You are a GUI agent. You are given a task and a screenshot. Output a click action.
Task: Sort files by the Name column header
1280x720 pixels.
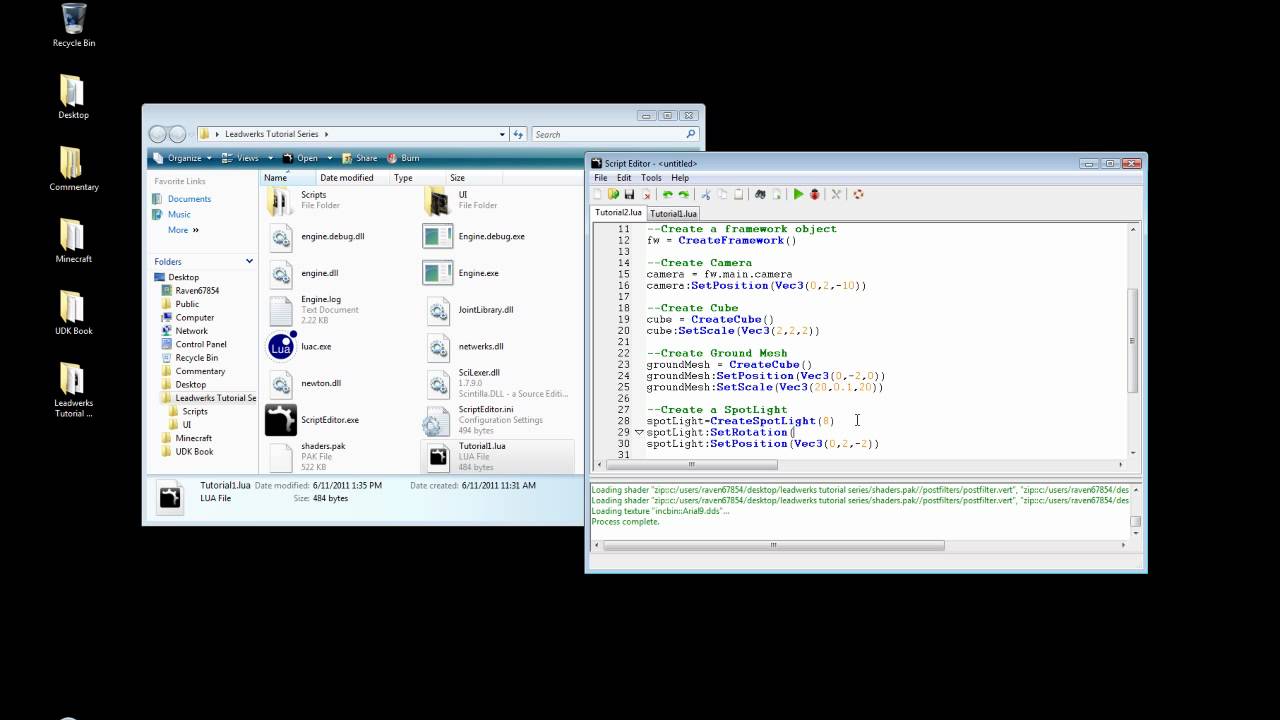(286, 178)
